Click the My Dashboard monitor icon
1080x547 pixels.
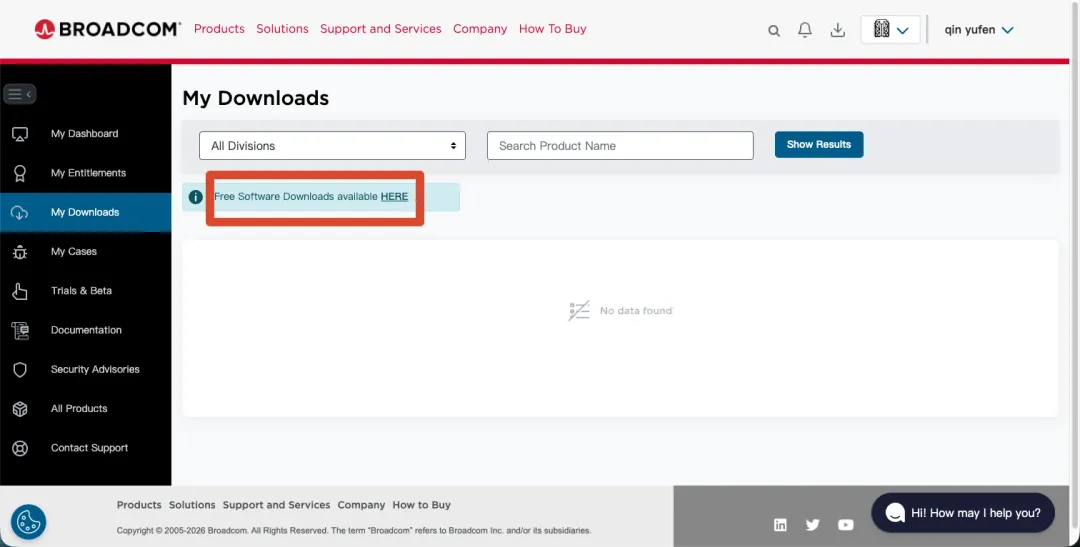point(20,134)
